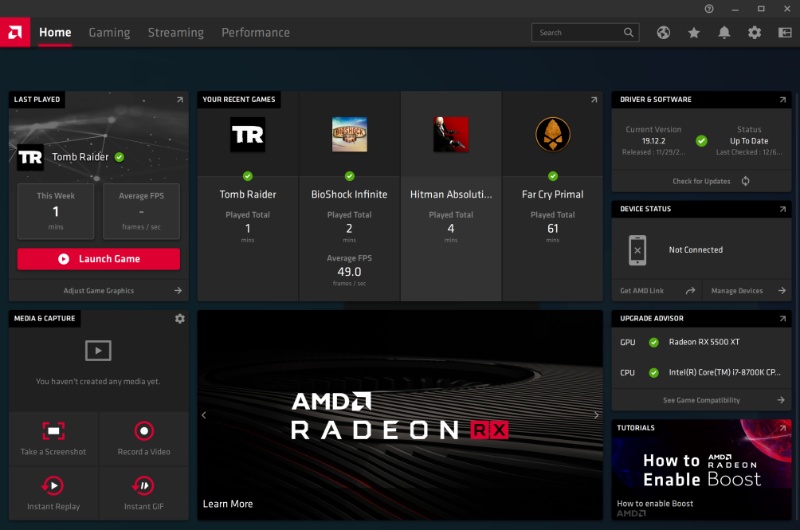Viewport: 800px width, 530px height.
Task: Click Current Version 19.12.2 text
Action: tap(654, 141)
